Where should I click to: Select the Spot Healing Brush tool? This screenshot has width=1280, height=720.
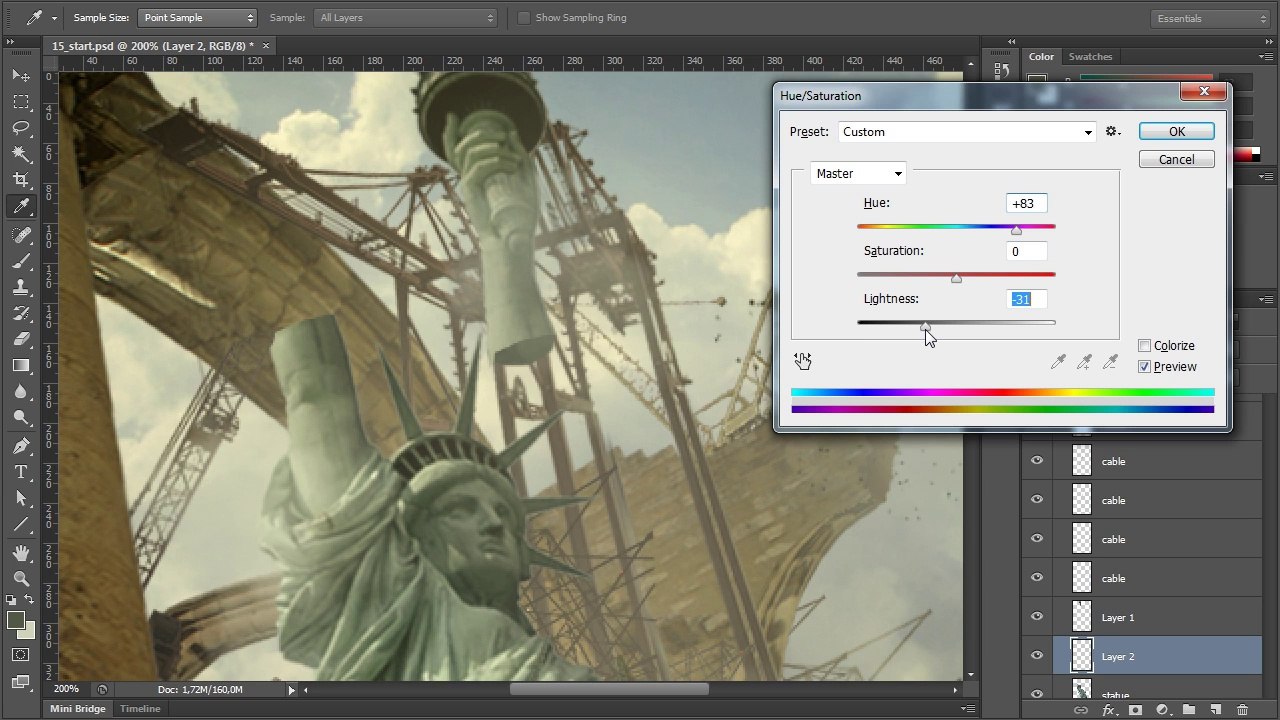click(21, 236)
